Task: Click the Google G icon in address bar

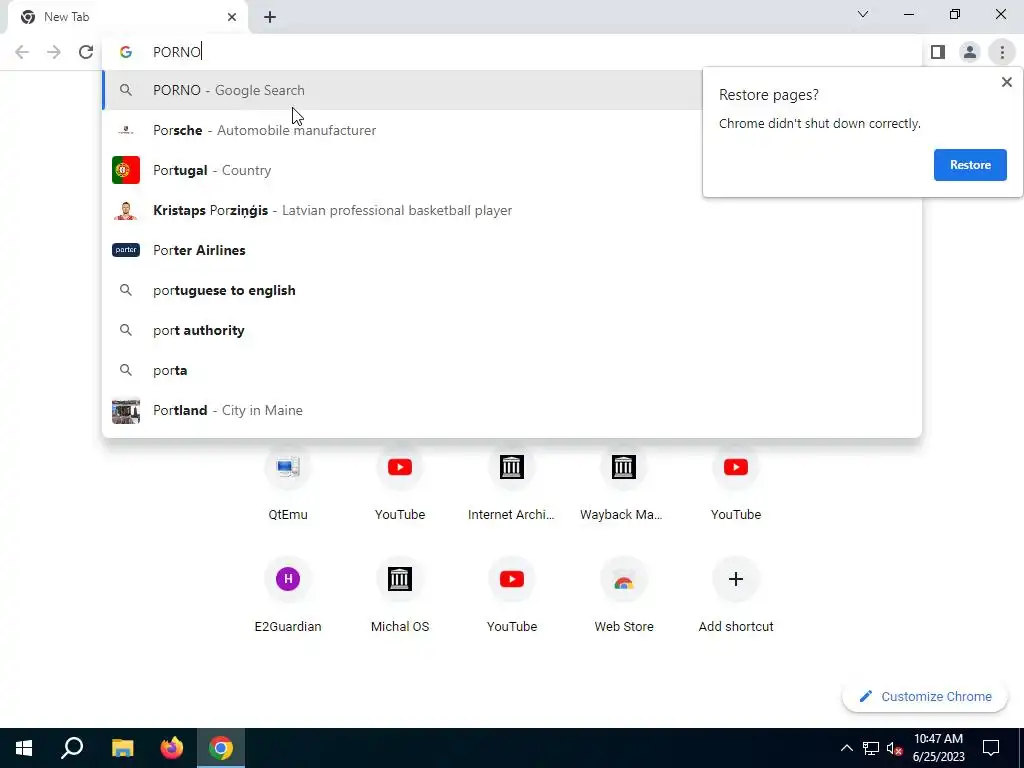Action: 126,52
